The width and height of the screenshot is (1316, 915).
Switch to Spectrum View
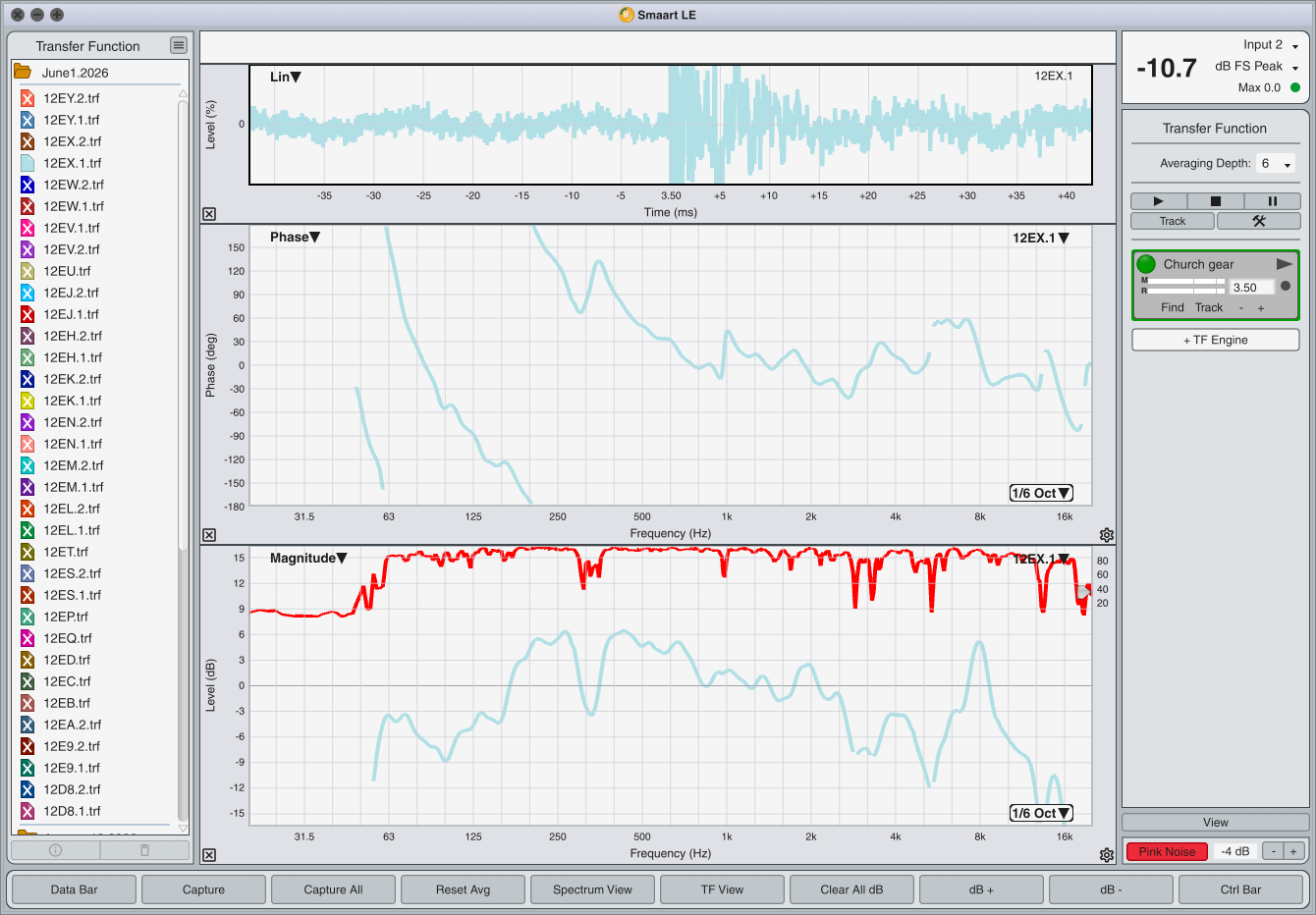(592, 889)
